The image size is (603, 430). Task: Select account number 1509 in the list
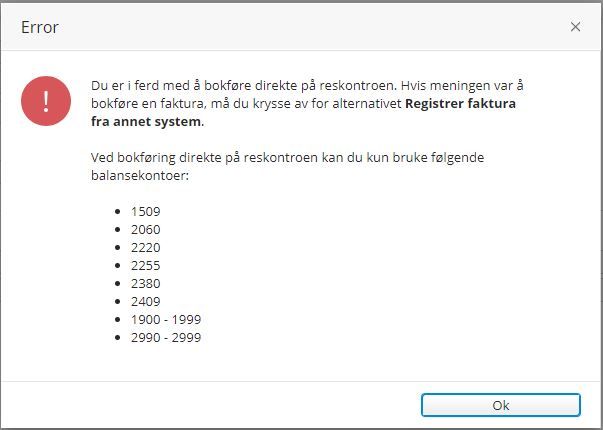[145, 211]
